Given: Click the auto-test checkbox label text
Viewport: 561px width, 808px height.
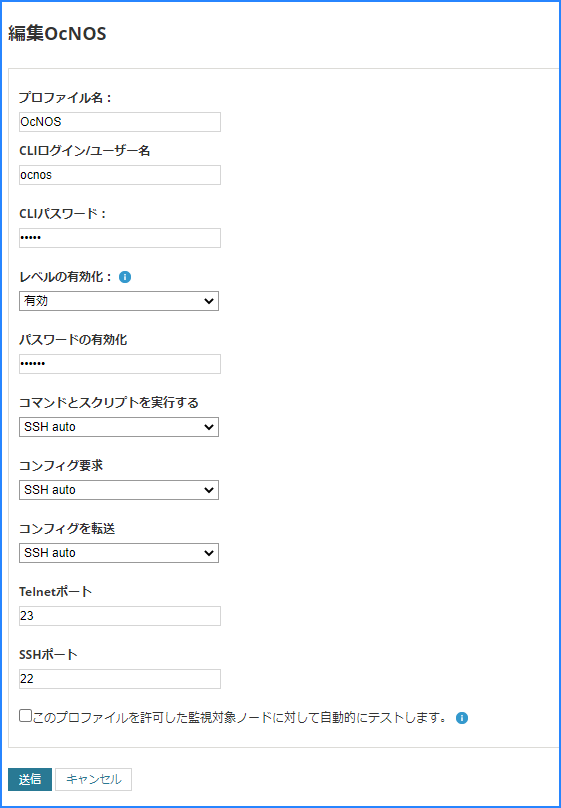Looking at the screenshot, I should [240, 717].
